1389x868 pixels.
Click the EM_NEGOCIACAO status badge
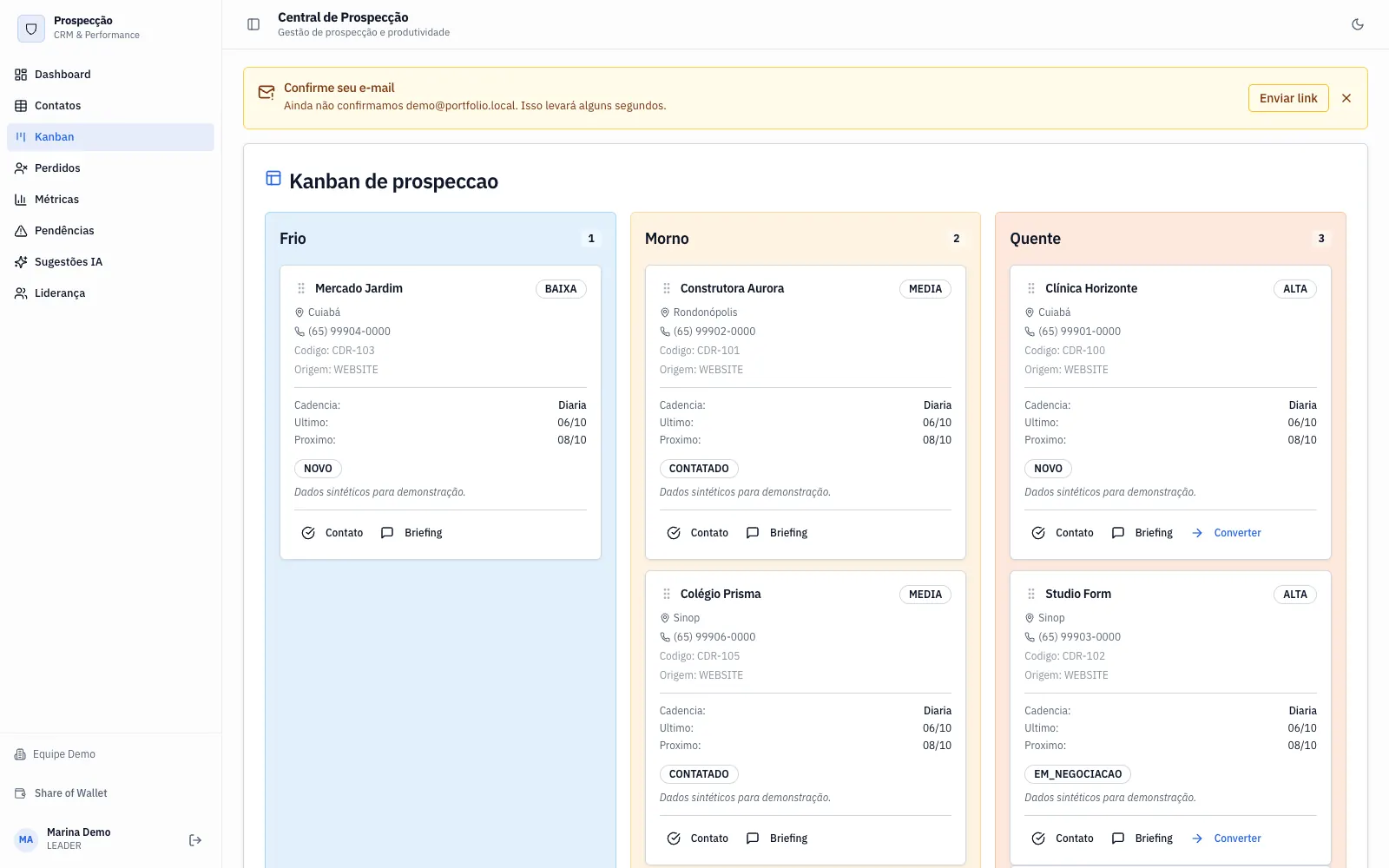[x=1077, y=774]
